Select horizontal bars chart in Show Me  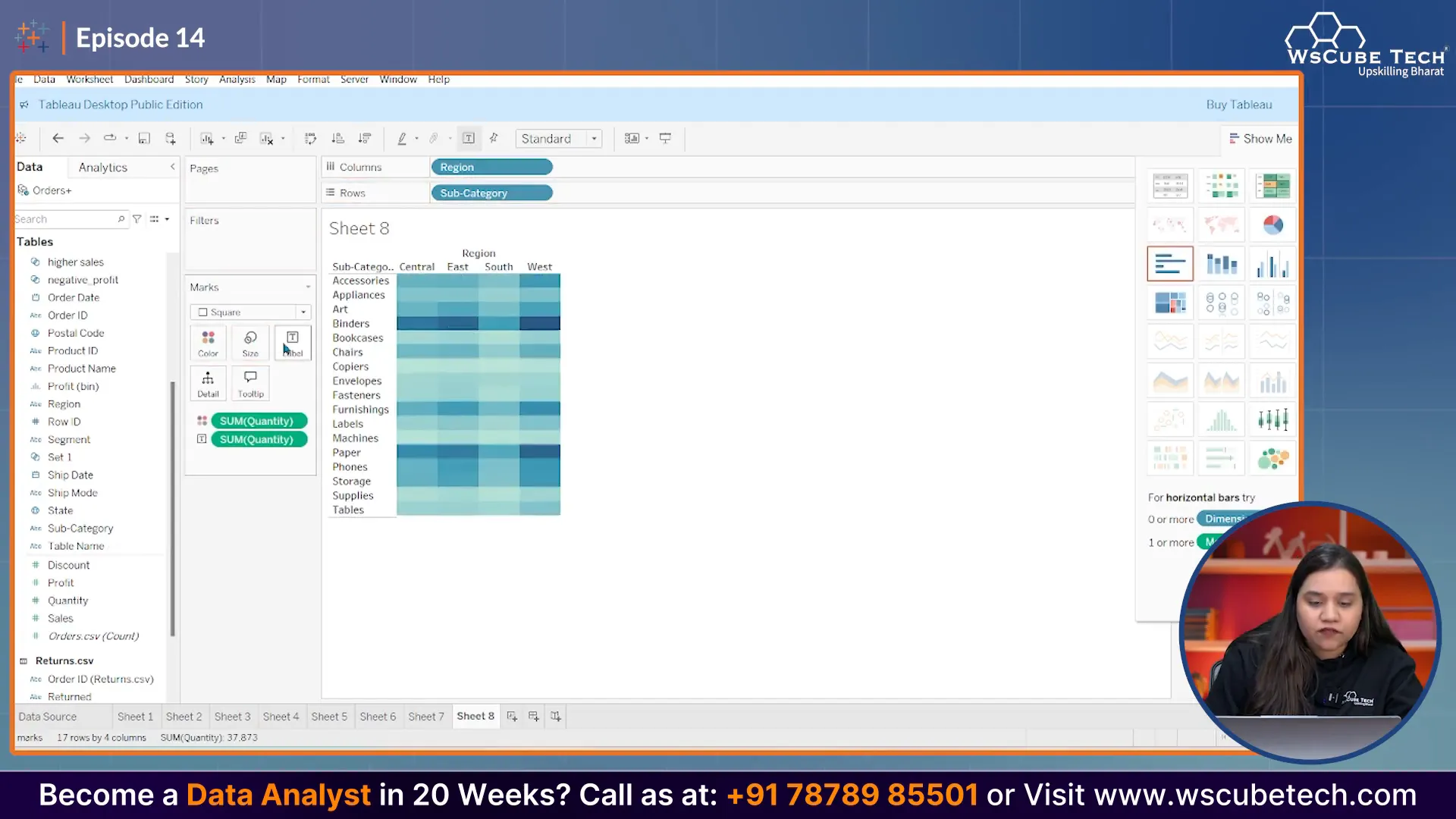click(x=1170, y=264)
